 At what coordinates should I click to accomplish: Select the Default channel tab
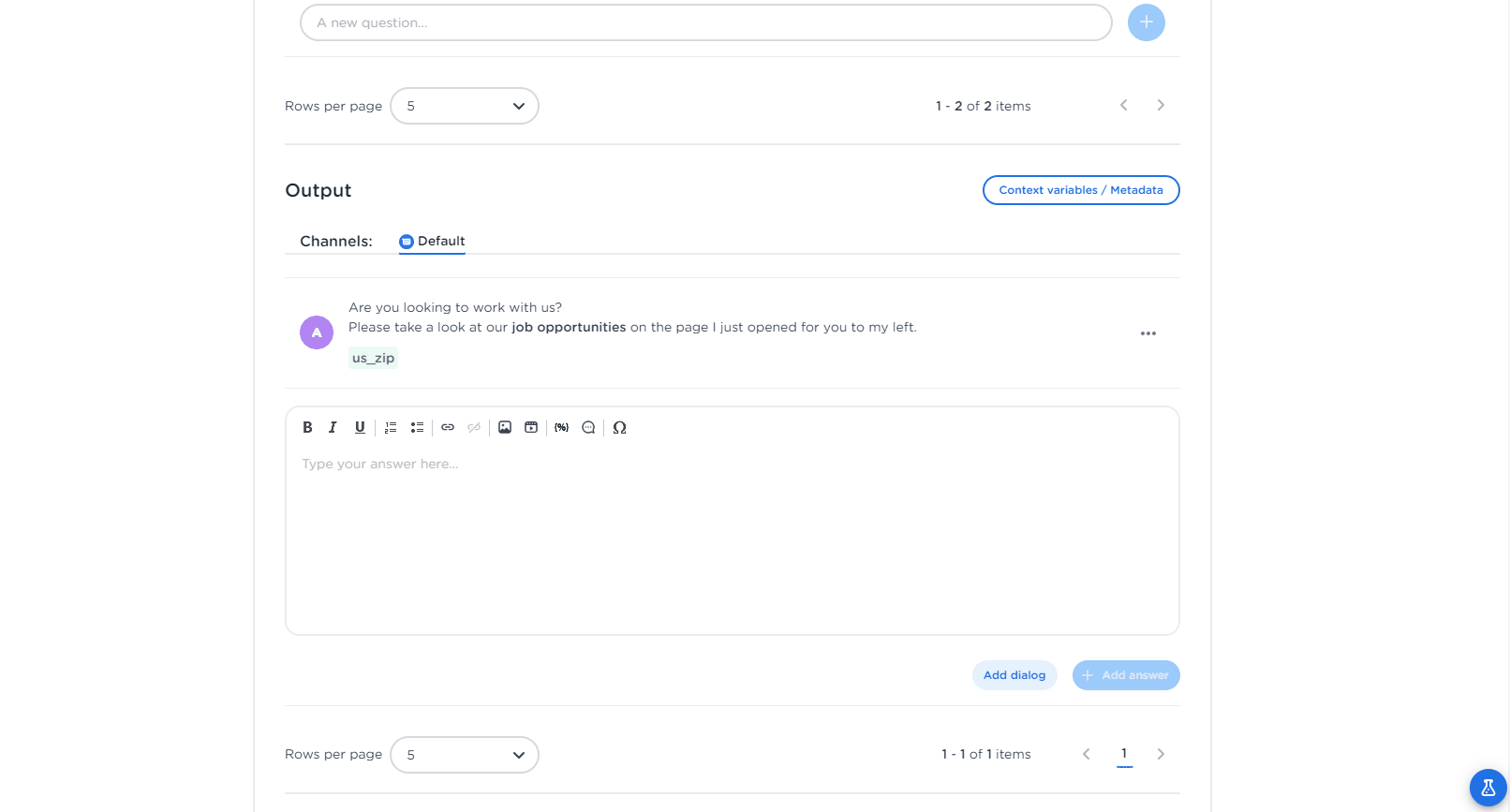coord(432,241)
